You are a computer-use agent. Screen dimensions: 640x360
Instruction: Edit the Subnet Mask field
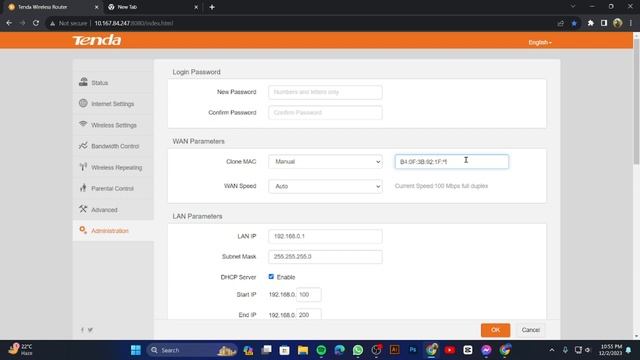[325, 257]
